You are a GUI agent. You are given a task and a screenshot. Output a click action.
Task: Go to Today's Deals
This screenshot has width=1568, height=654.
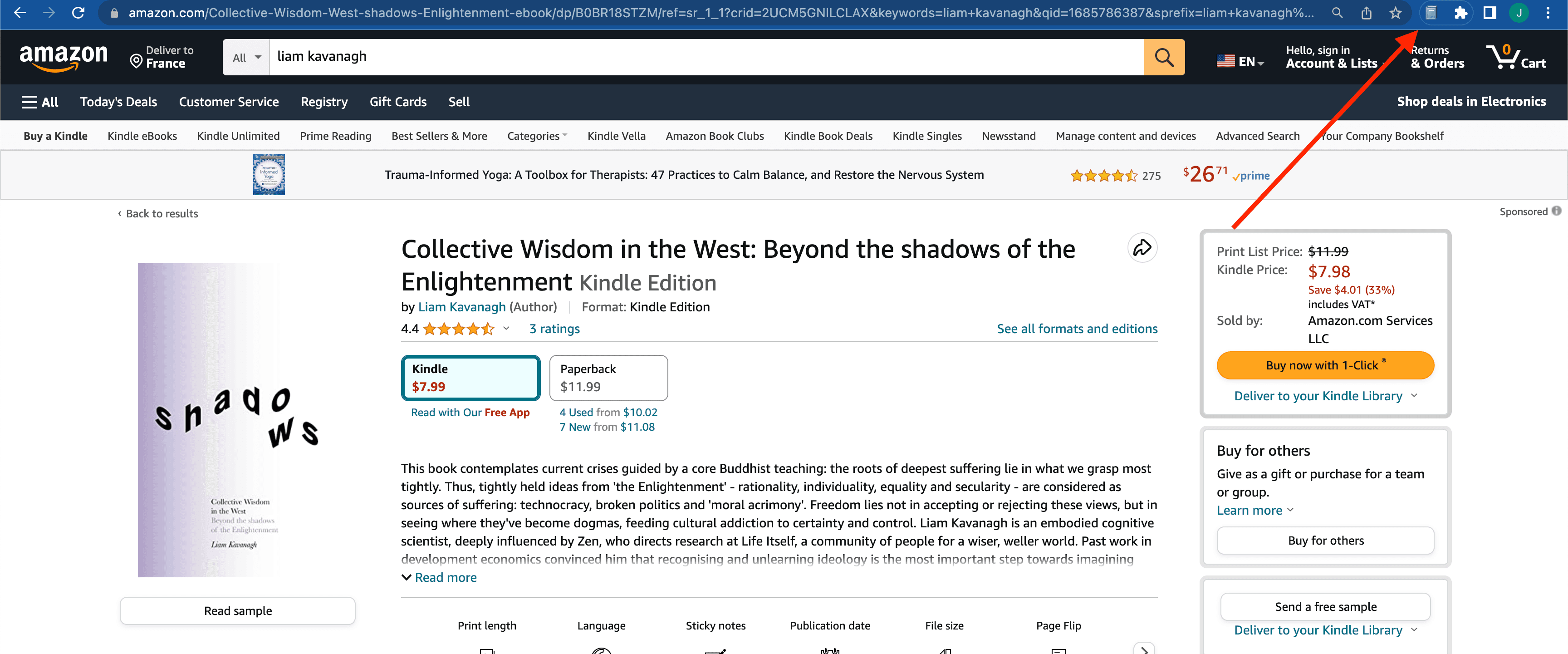[x=118, y=102]
